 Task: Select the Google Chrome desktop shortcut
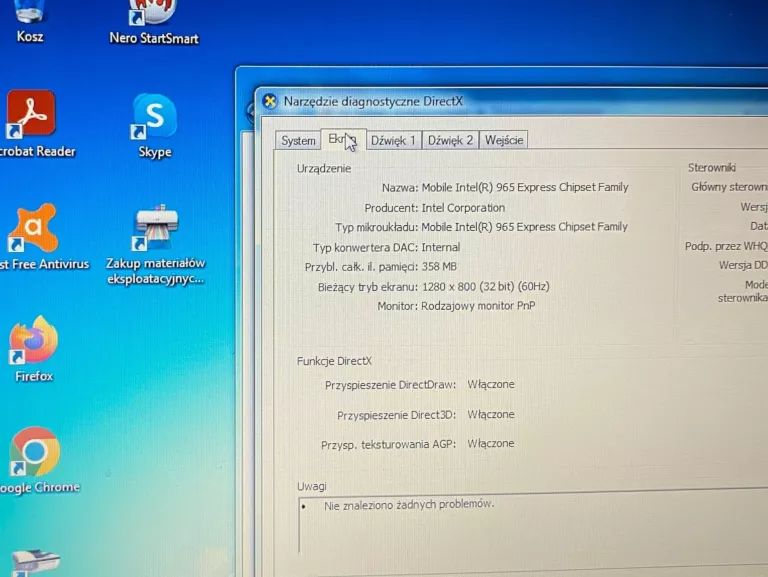(35, 460)
